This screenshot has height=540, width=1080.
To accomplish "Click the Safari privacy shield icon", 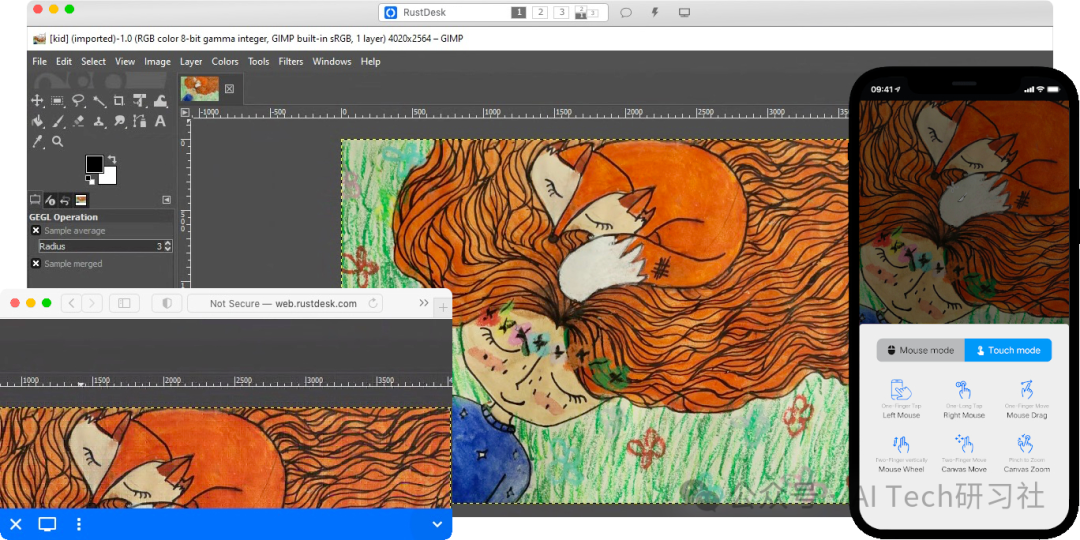I will coord(167,303).
